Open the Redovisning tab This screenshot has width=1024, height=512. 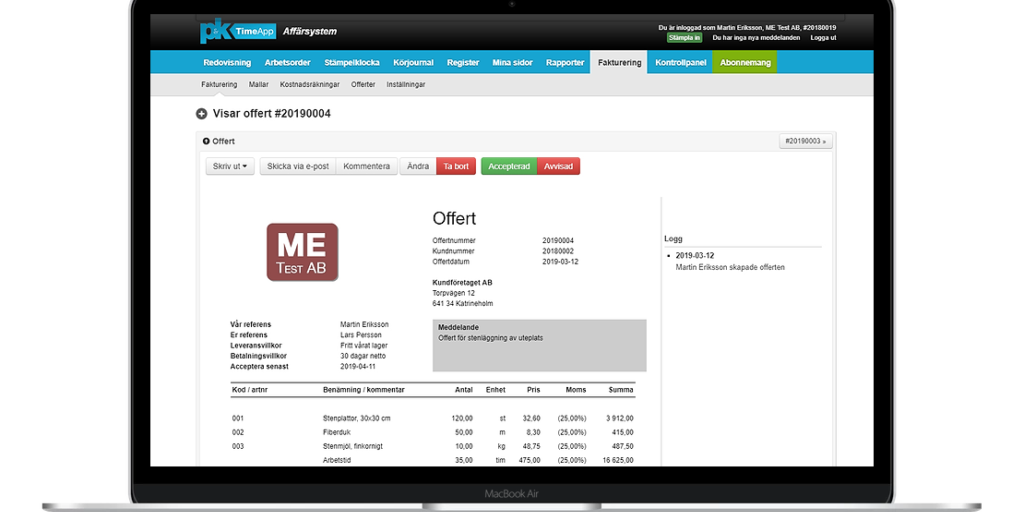(227, 62)
